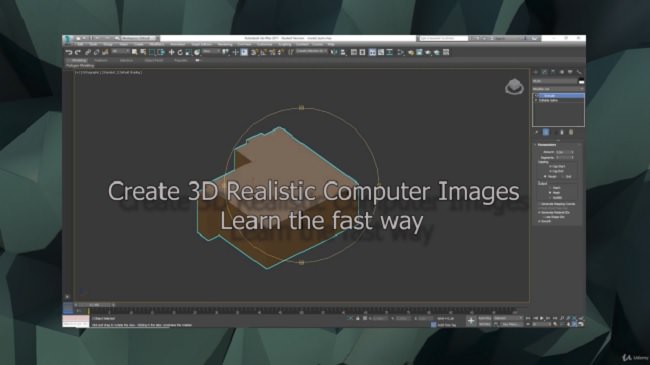The height and width of the screenshot is (365, 650).
Task: Toggle the Cap End checkbox
Action: [551, 171]
